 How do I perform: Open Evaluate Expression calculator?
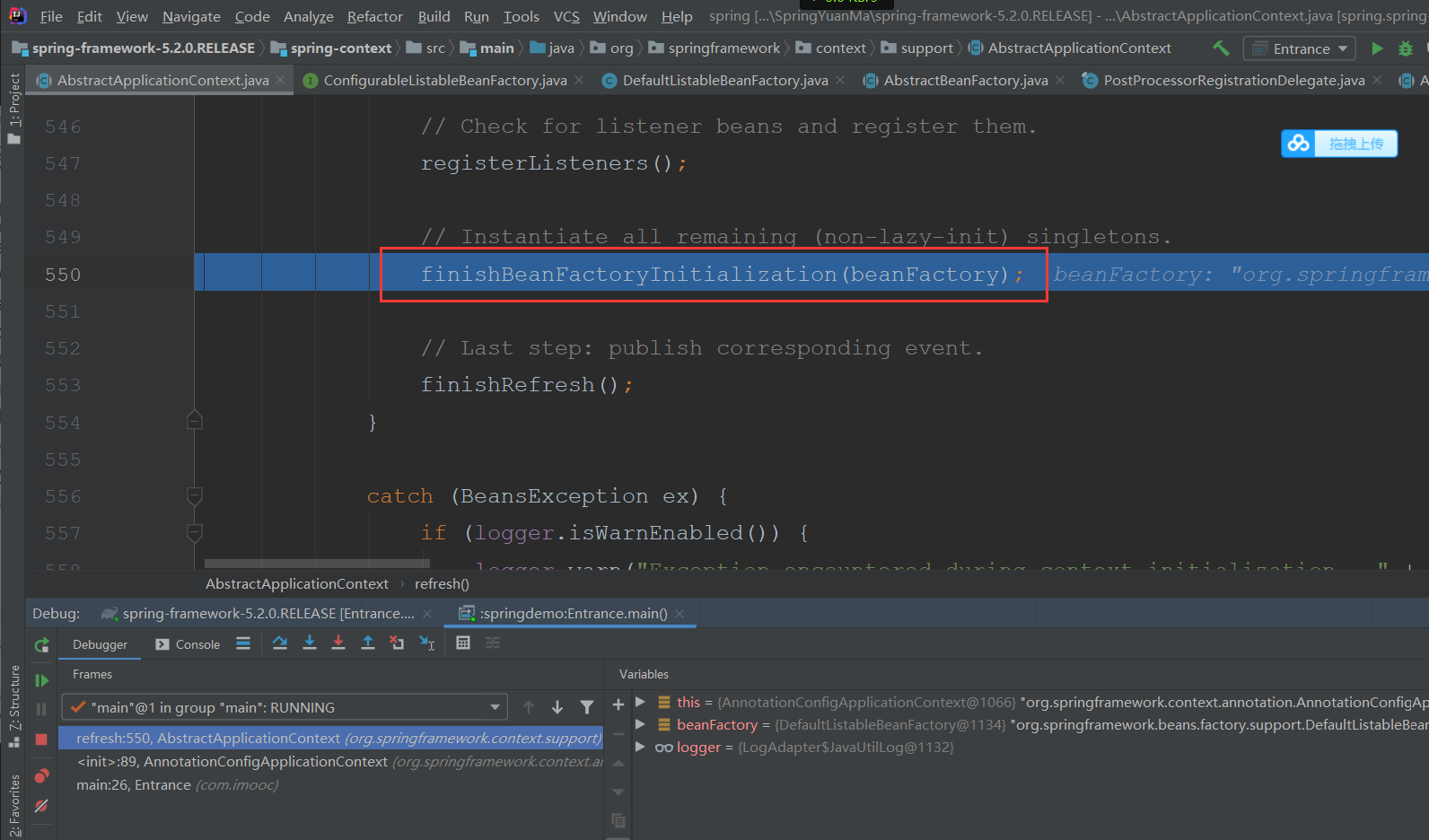click(x=463, y=643)
